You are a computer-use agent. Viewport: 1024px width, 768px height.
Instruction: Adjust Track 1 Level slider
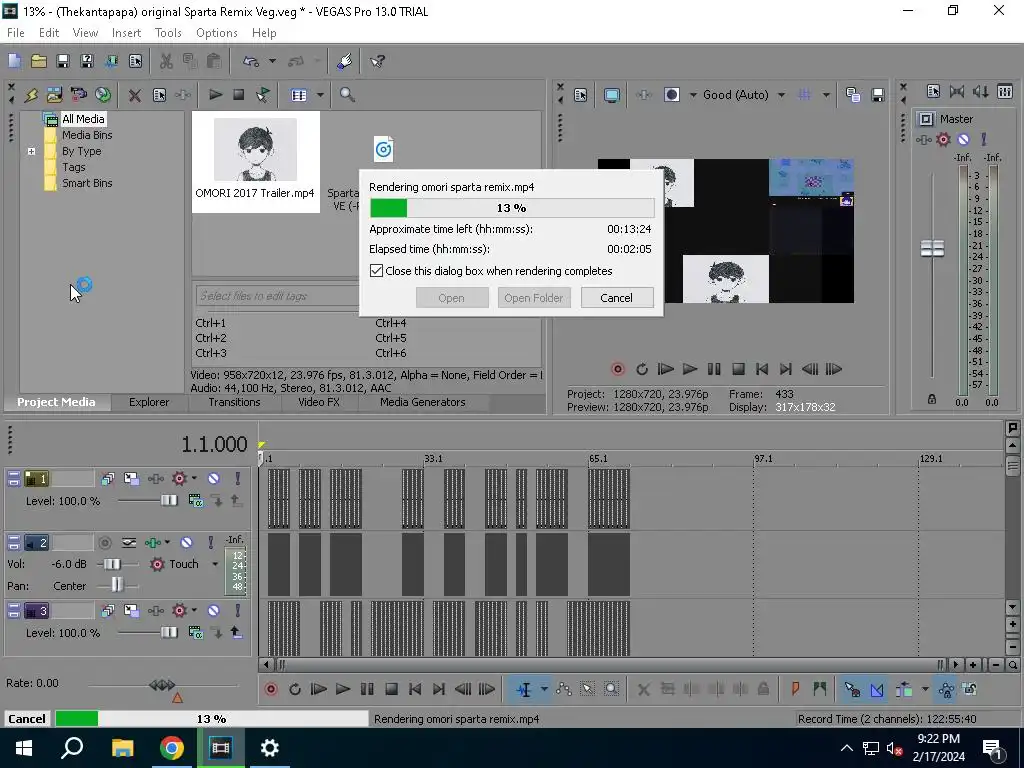(x=168, y=501)
